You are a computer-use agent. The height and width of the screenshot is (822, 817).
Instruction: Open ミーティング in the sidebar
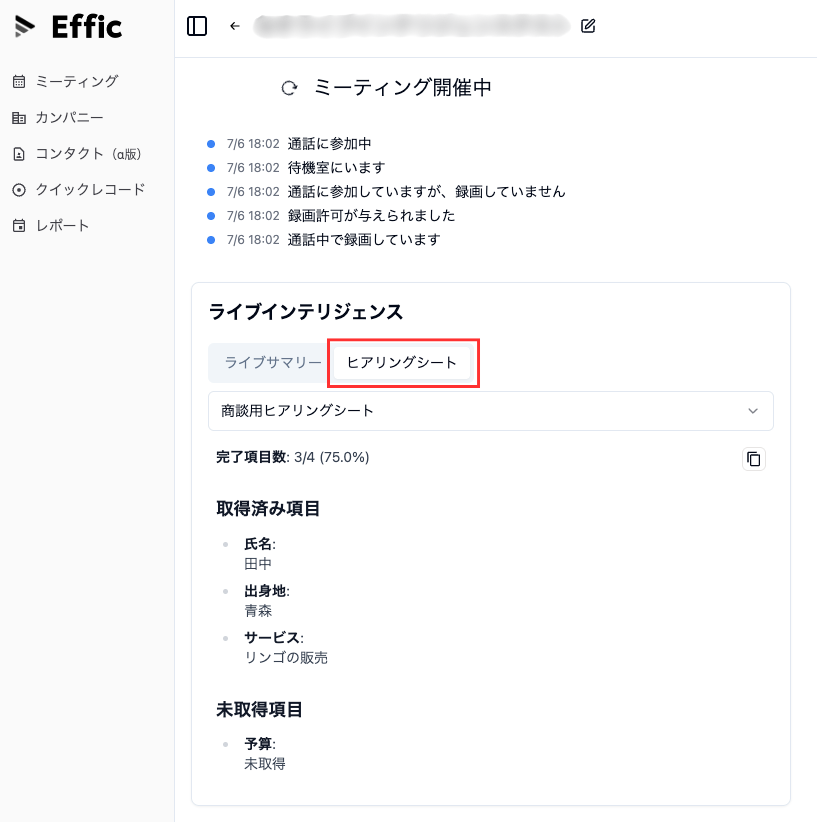coord(77,81)
